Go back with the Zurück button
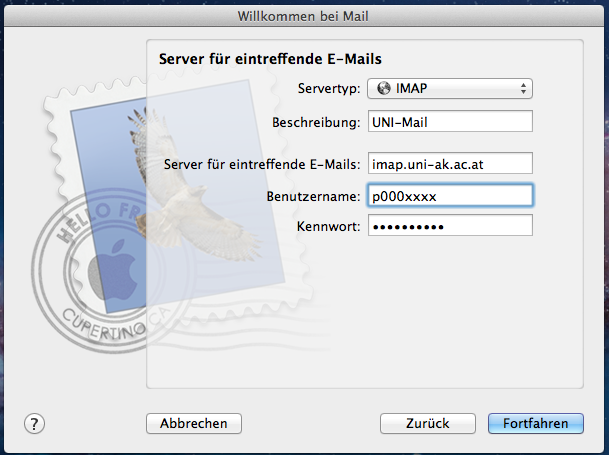609x455 pixels. pyautogui.click(x=427, y=423)
